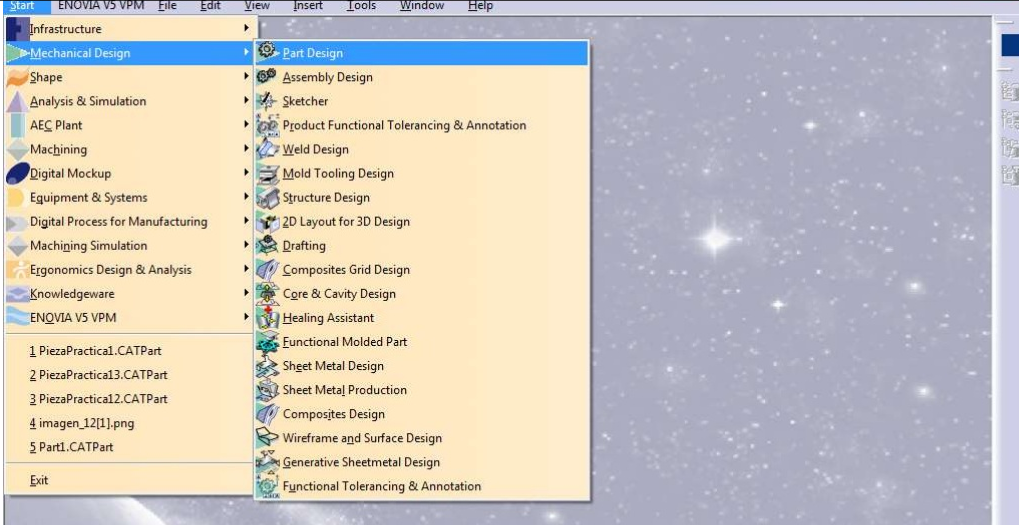
Task: Click the Core & Cavity Design icon
Action: pyautogui.click(x=267, y=293)
